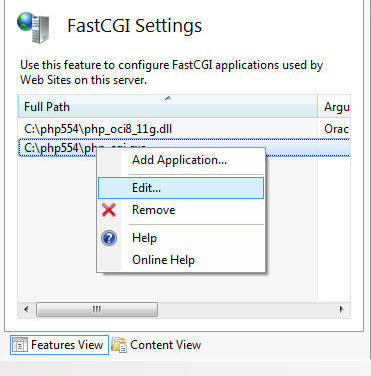Screen dimensions: 371x376
Task: Click the horizontal scrollbar right arrow
Action: tap(341, 309)
